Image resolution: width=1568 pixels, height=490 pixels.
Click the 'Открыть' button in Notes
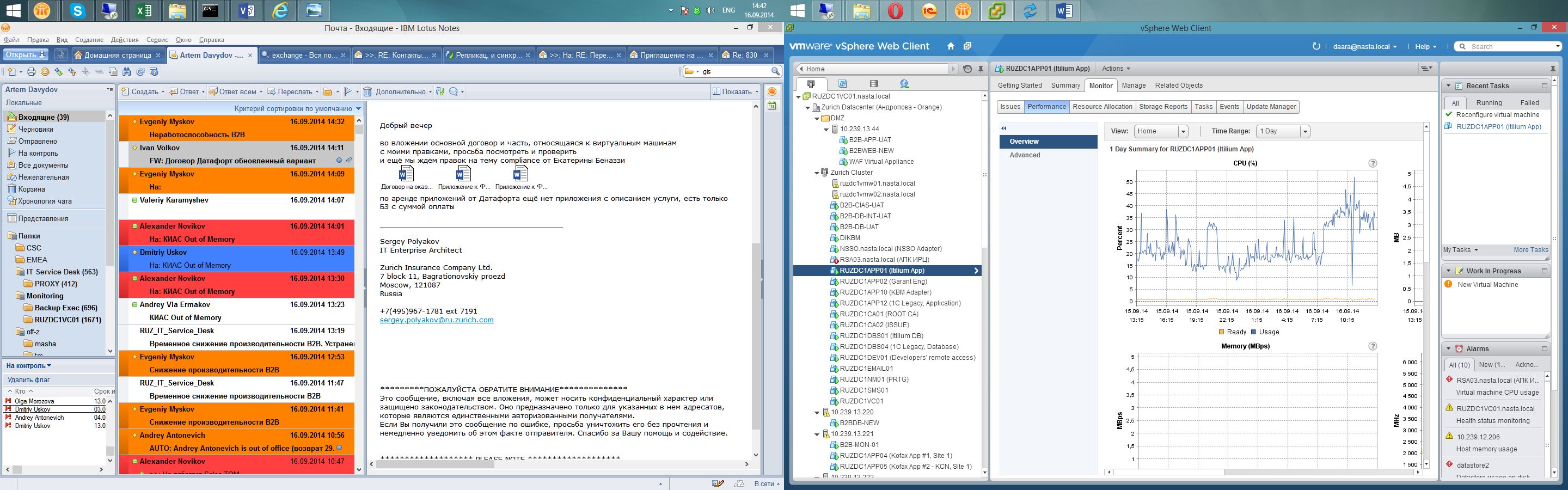pyautogui.click(x=26, y=55)
